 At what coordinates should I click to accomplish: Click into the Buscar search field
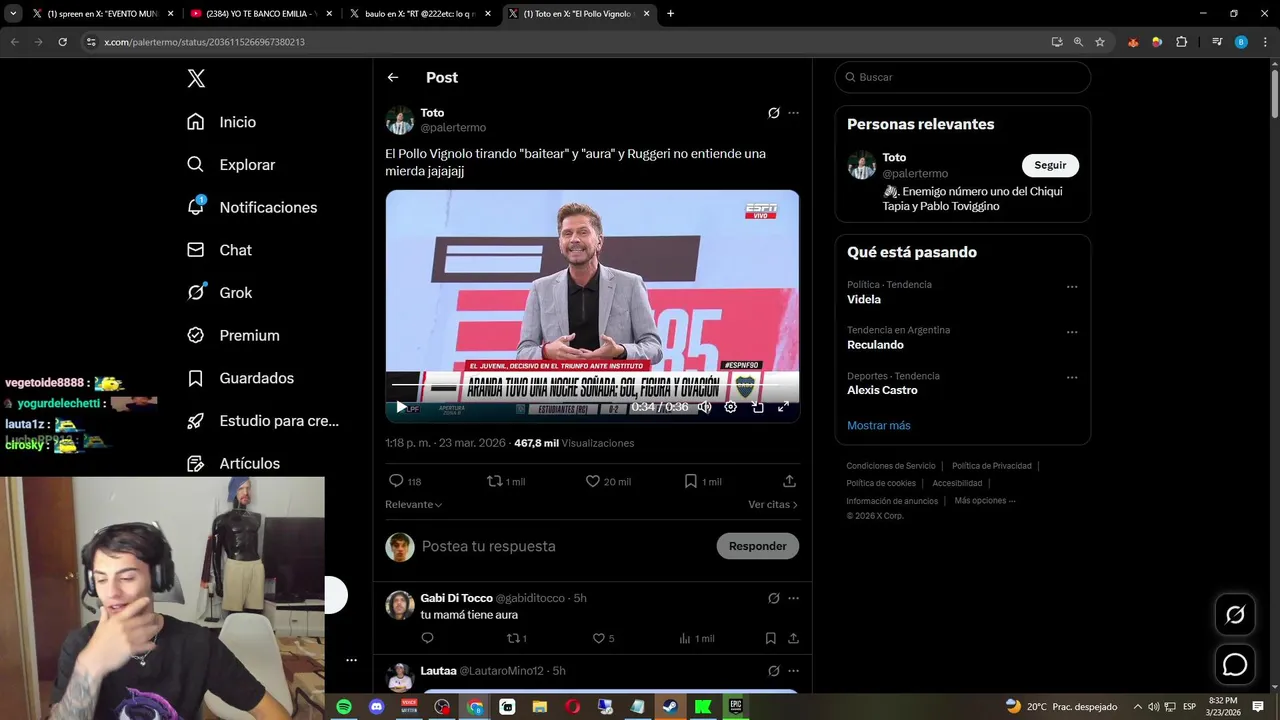[963, 77]
